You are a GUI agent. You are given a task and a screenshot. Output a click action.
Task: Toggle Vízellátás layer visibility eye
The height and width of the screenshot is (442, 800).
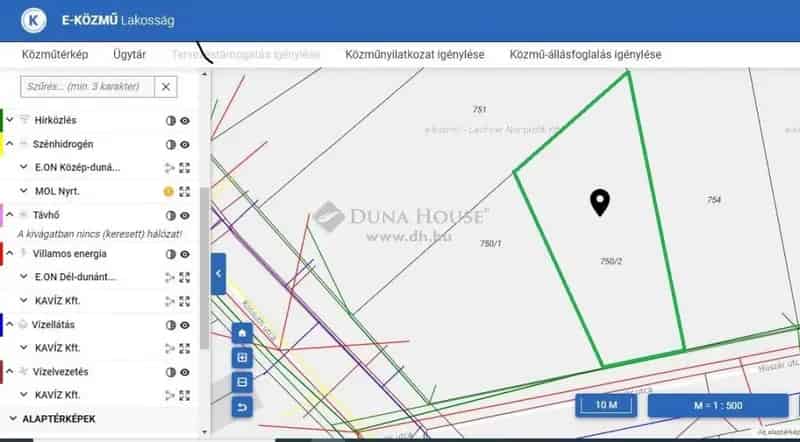click(185, 325)
